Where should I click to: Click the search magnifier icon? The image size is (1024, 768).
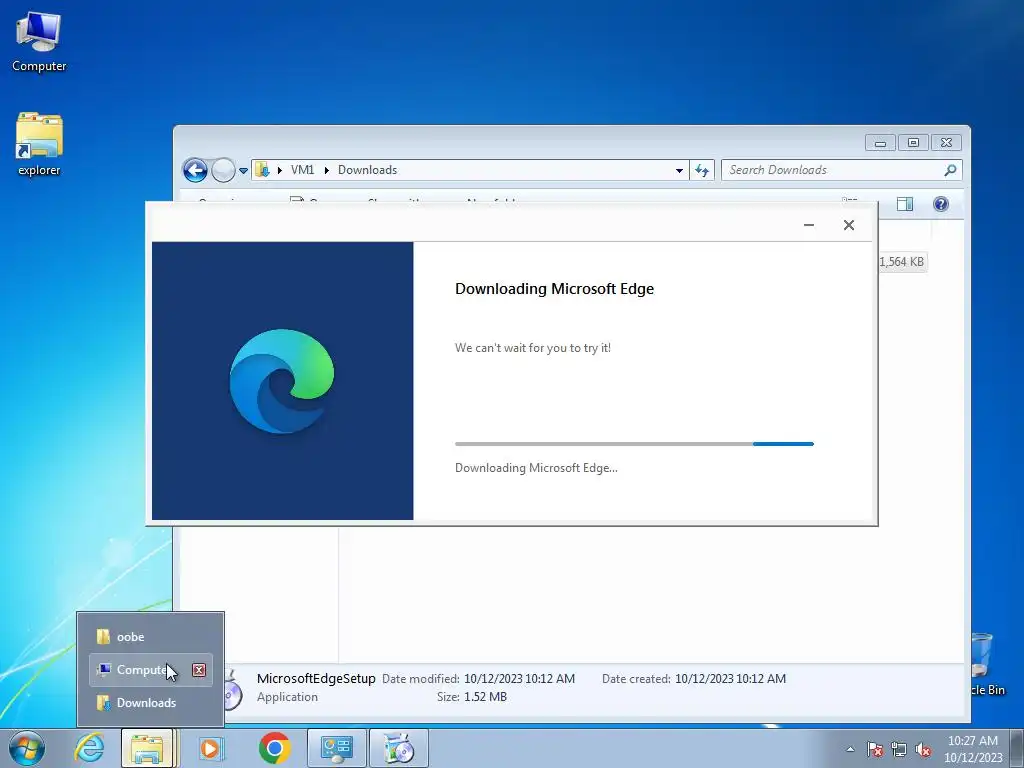950,170
